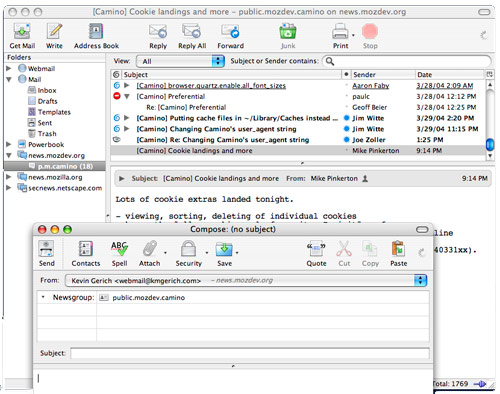Open the Drafts folder
This screenshot has height=394, width=500.
click(43, 101)
